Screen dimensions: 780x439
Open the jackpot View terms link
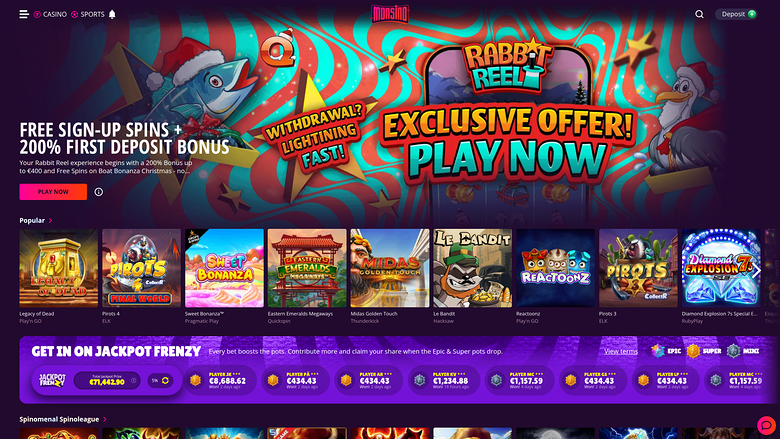pos(621,351)
